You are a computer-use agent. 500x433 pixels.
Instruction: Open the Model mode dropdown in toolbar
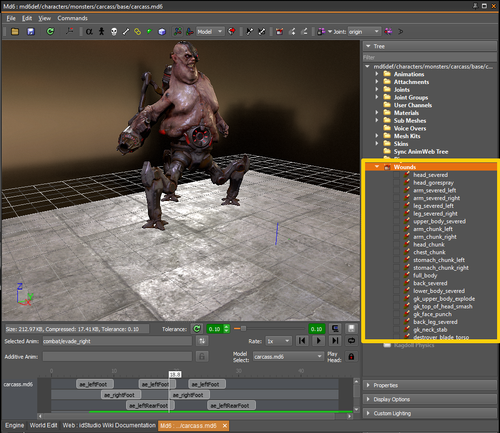click(210, 32)
